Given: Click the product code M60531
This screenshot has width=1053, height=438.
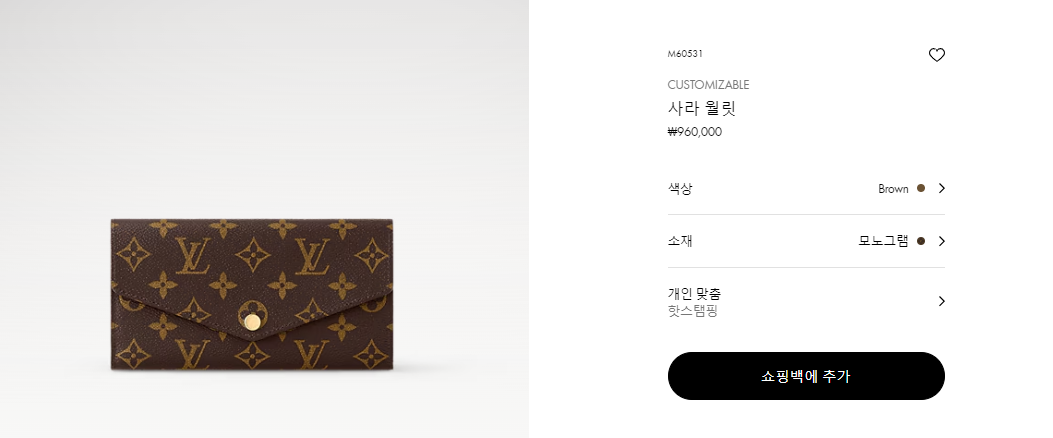Looking at the screenshot, I should (685, 54).
